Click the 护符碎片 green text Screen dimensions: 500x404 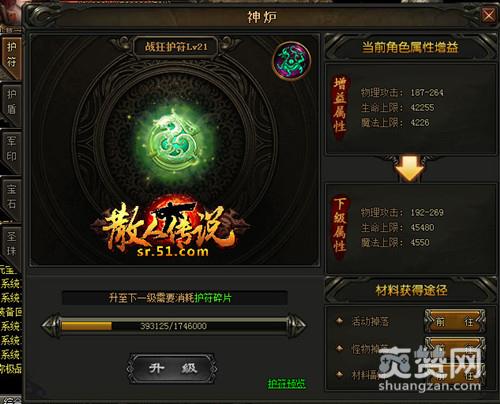coord(213,298)
